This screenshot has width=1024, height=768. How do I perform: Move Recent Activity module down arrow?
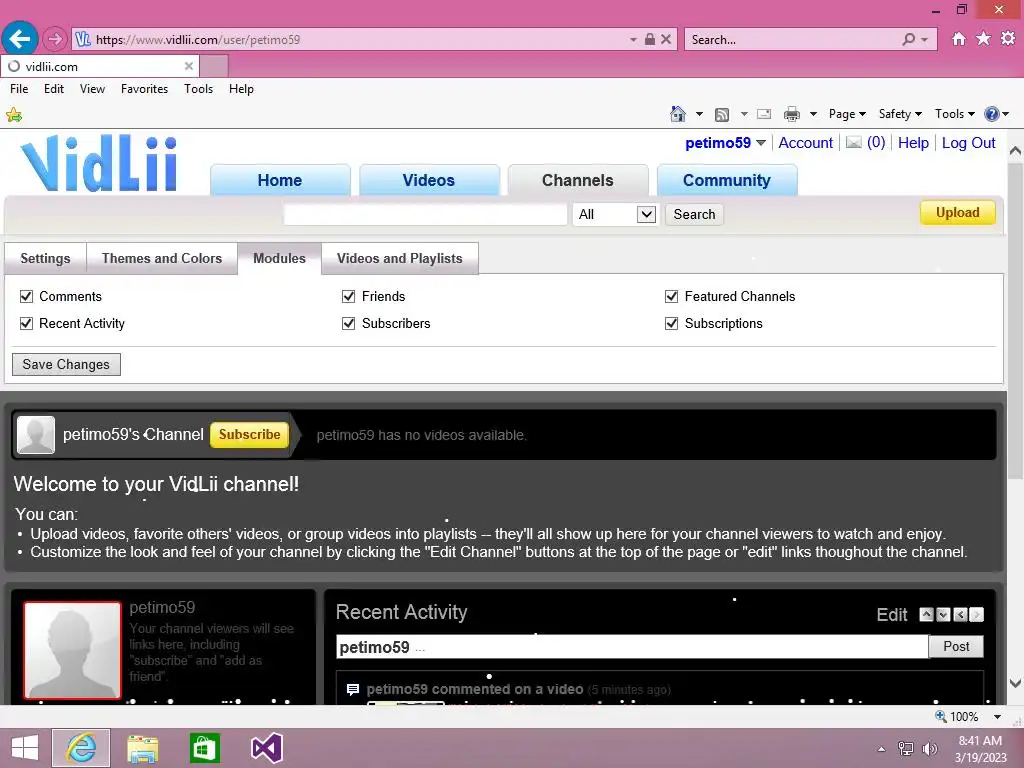[943, 615]
